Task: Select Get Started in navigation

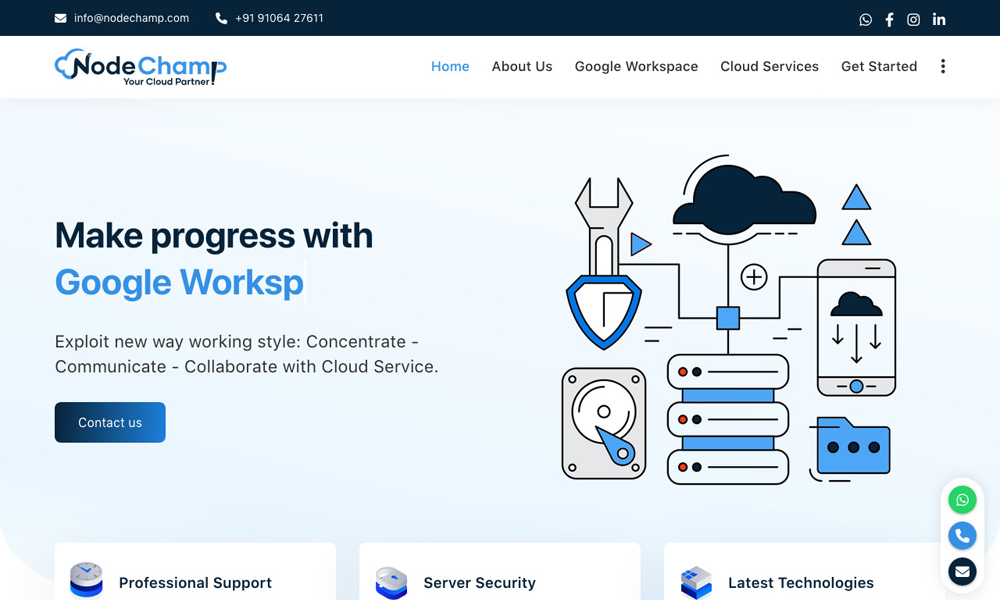Action: (x=879, y=66)
